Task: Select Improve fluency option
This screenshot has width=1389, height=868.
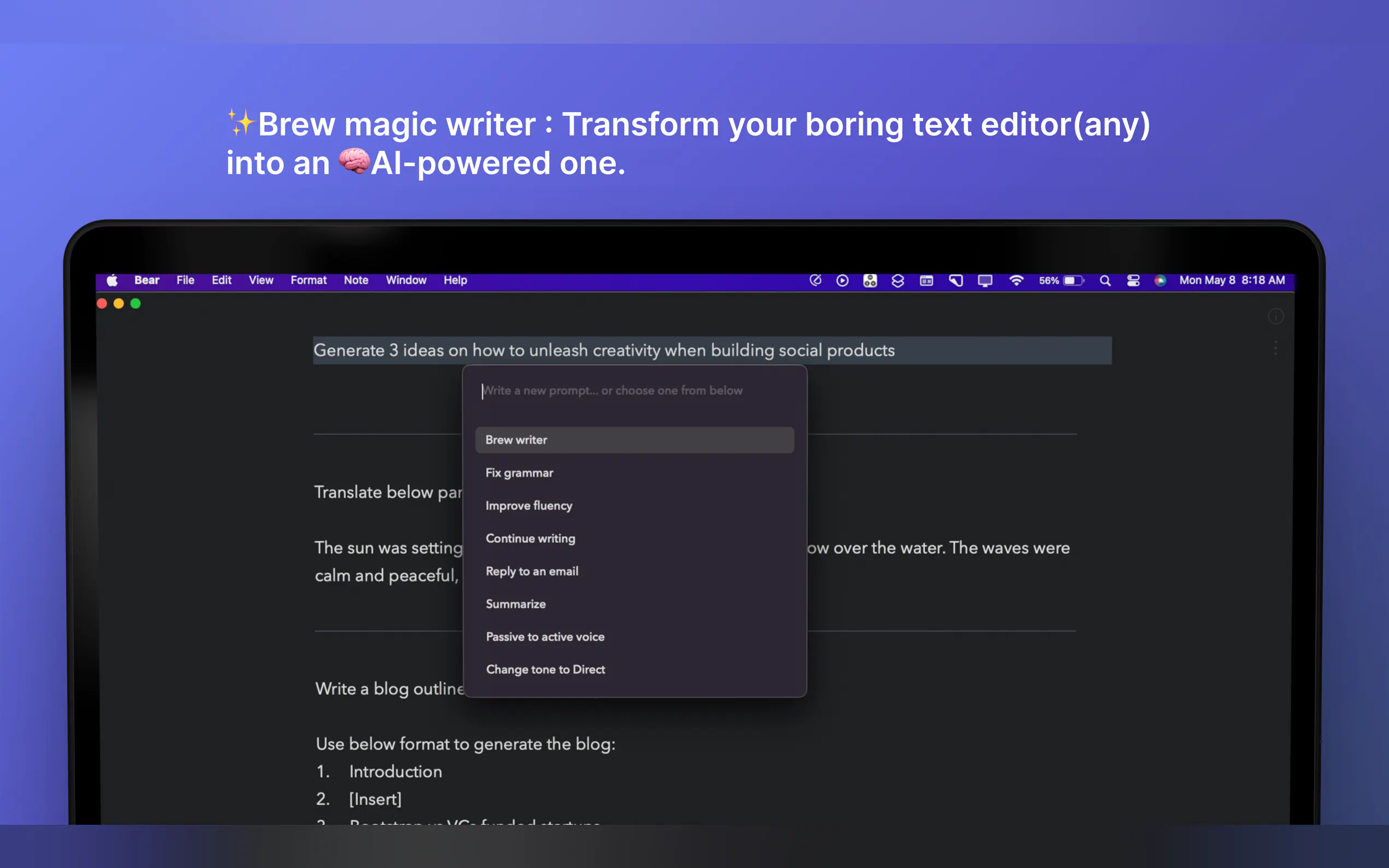Action: click(x=528, y=506)
